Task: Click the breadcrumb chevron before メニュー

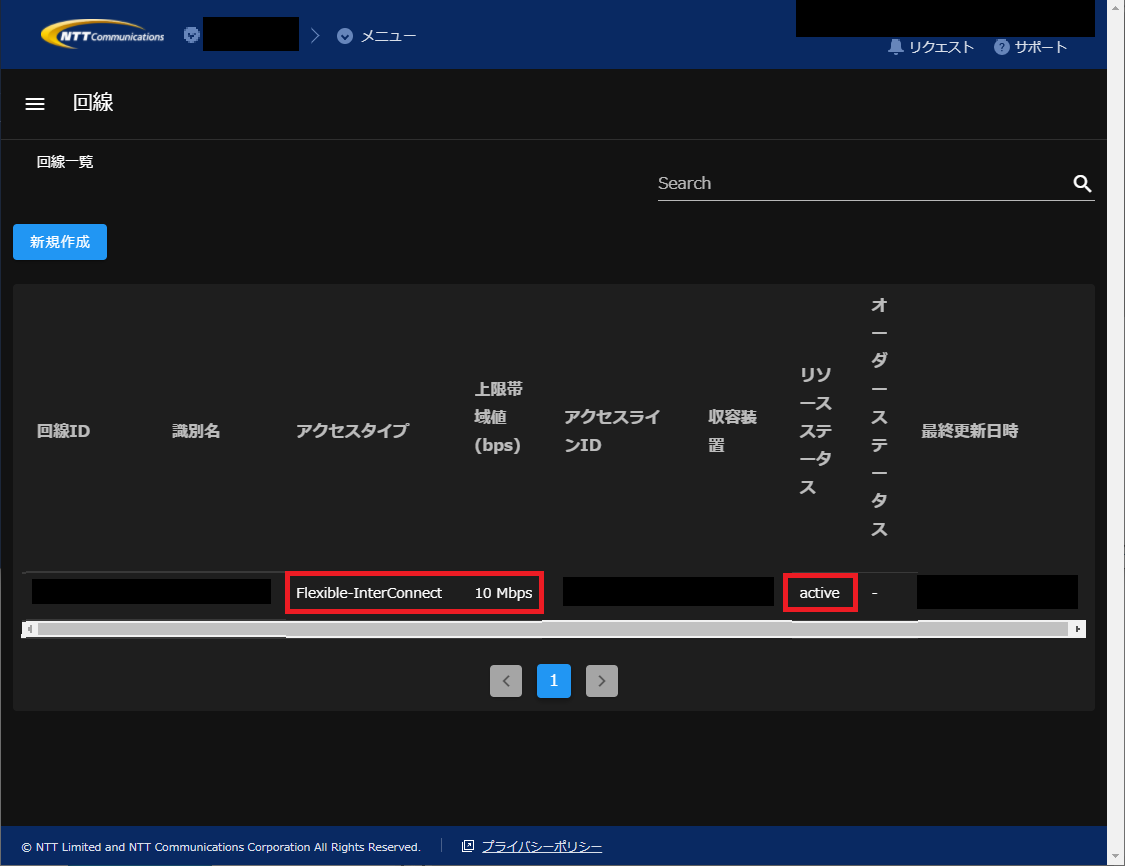Action: click(x=315, y=36)
